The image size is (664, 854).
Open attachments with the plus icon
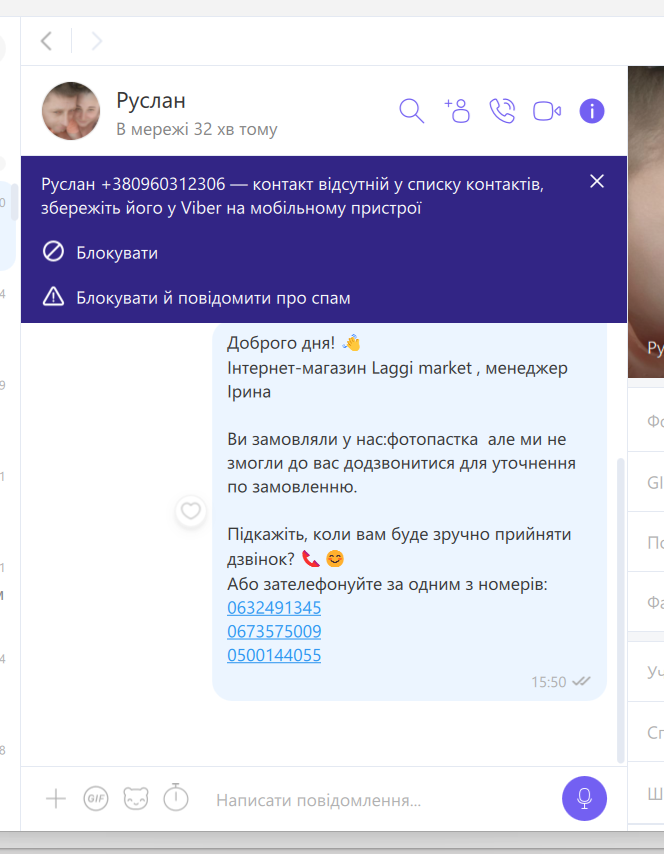click(56, 799)
